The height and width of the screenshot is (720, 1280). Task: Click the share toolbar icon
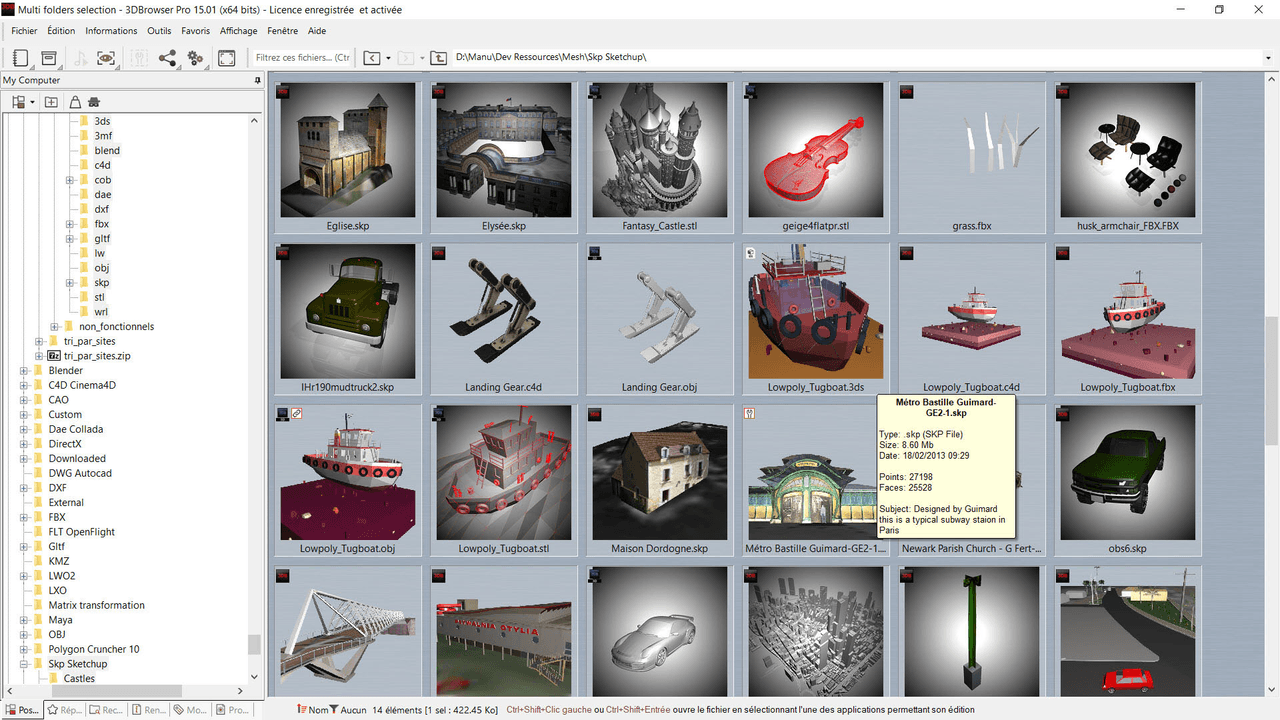pyautogui.click(x=167, y=58)
